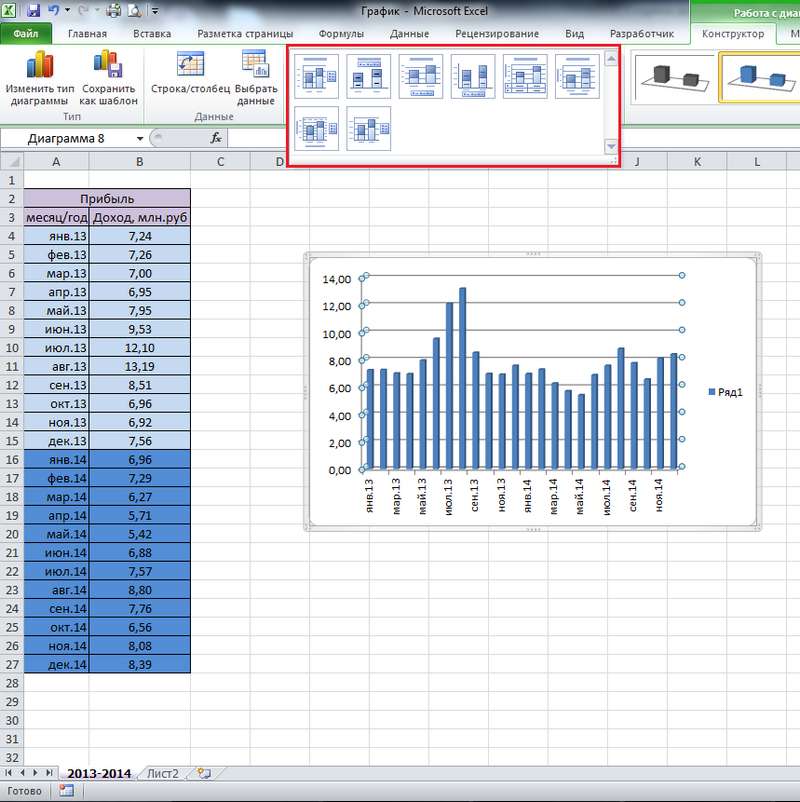This screenshot has width=800, height=802.
Task: Click the Excel application icon in title bar
Action: (x=9, y=10)
